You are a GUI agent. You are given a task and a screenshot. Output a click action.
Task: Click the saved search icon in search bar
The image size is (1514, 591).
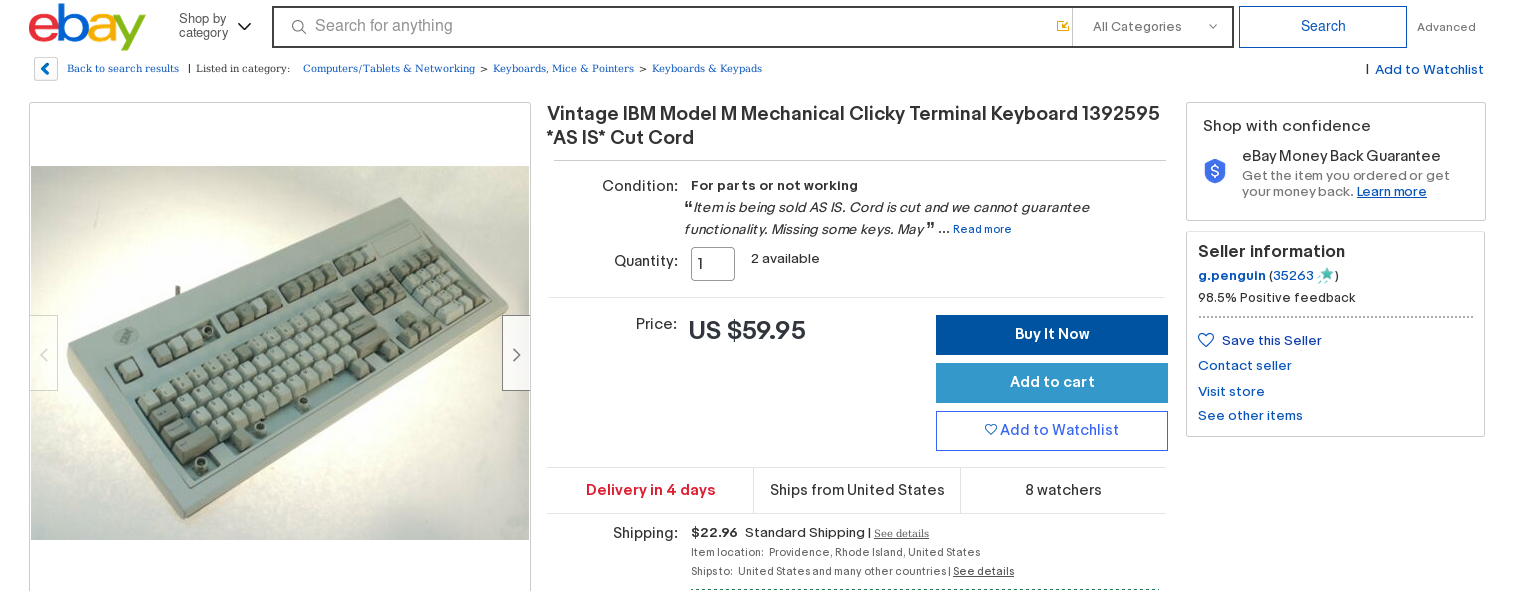(1062, 26)
